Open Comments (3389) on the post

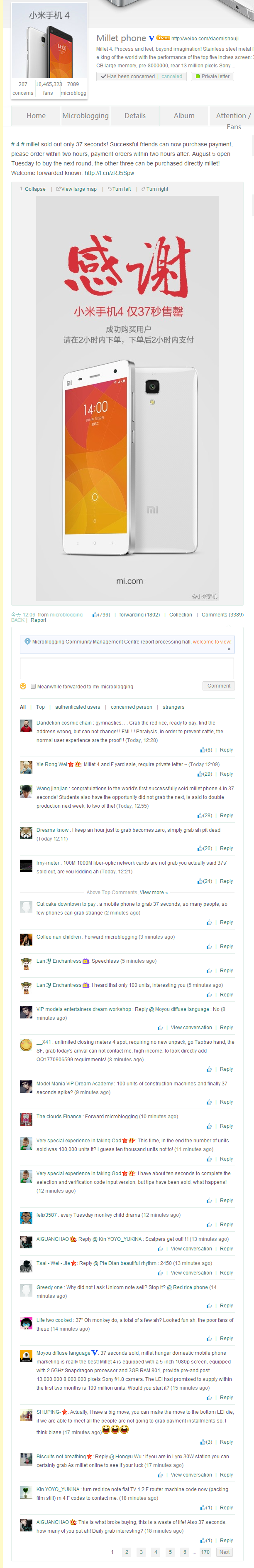[222, 615]
